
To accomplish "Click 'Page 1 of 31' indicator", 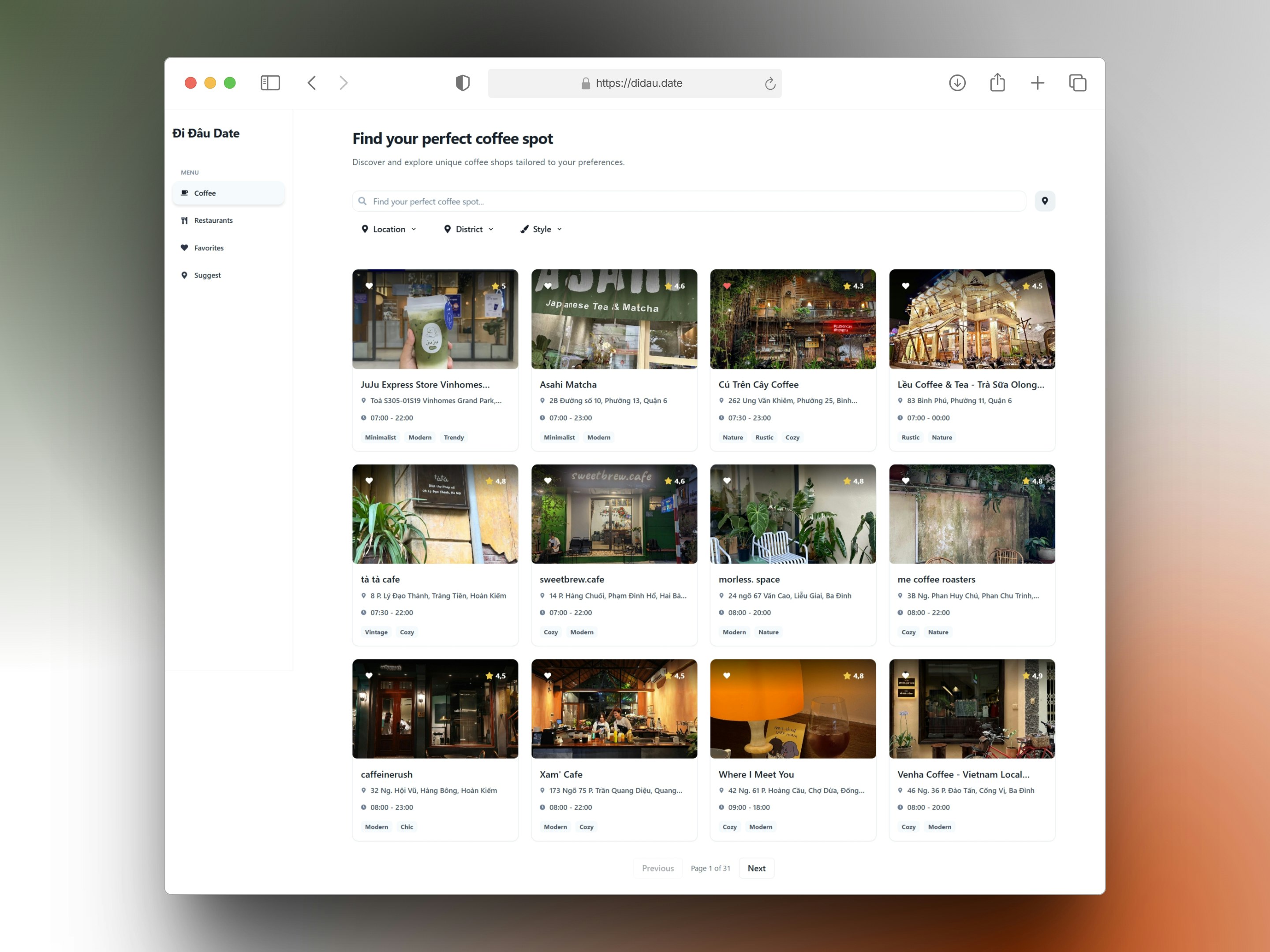I will click(710, 868).
